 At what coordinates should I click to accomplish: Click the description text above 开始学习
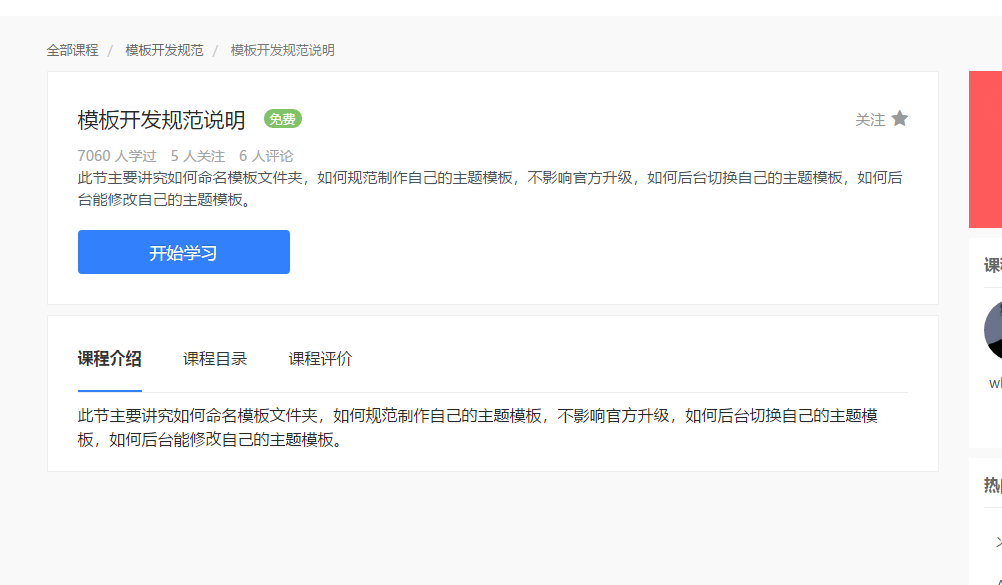tap(490, 188)
